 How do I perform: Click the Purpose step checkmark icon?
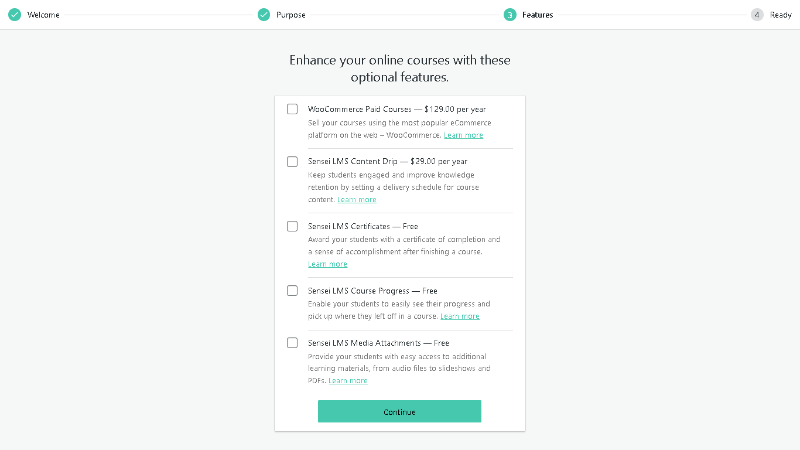(264, 15)
